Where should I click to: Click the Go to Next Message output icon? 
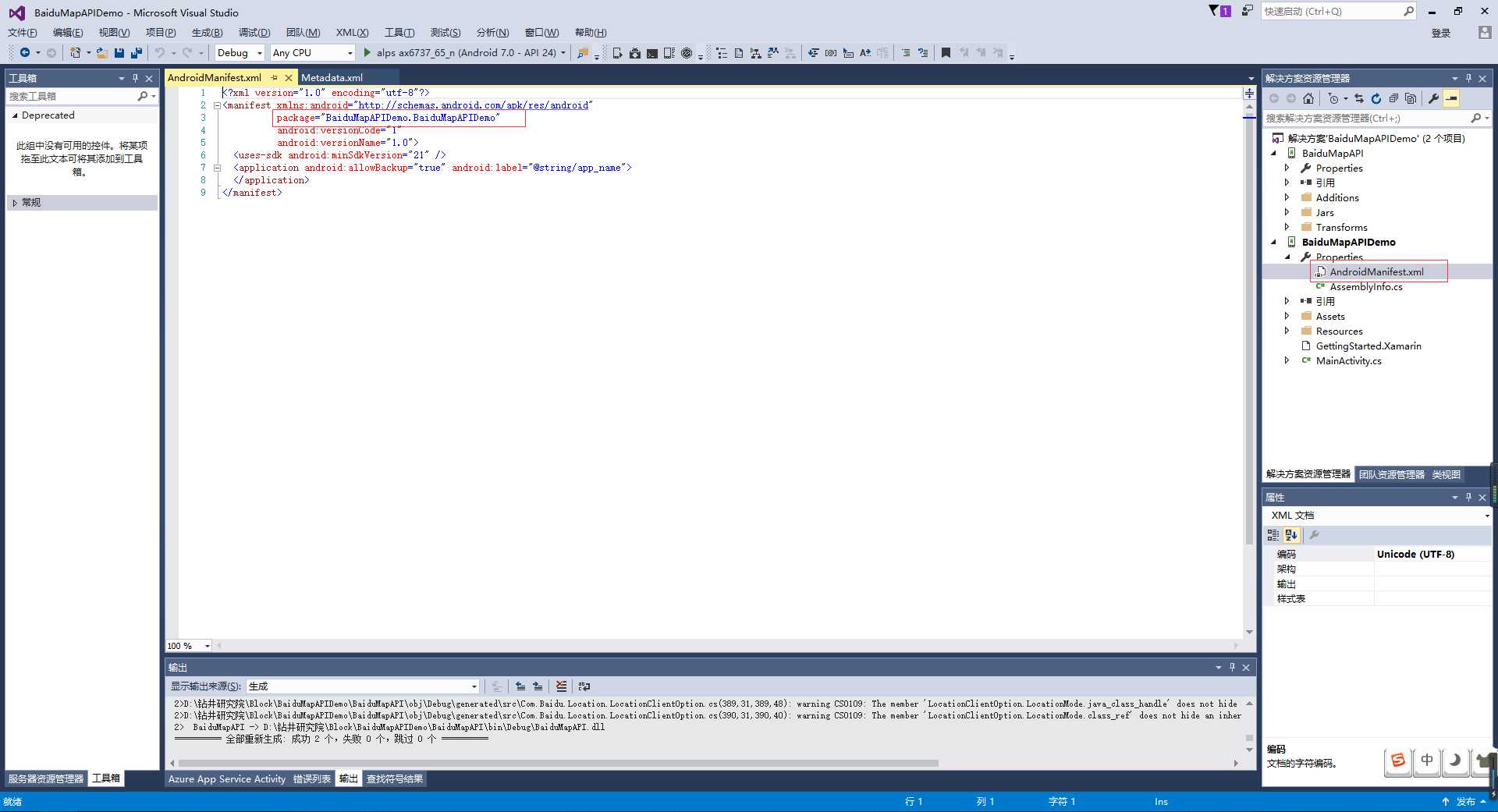click(538, 686)
